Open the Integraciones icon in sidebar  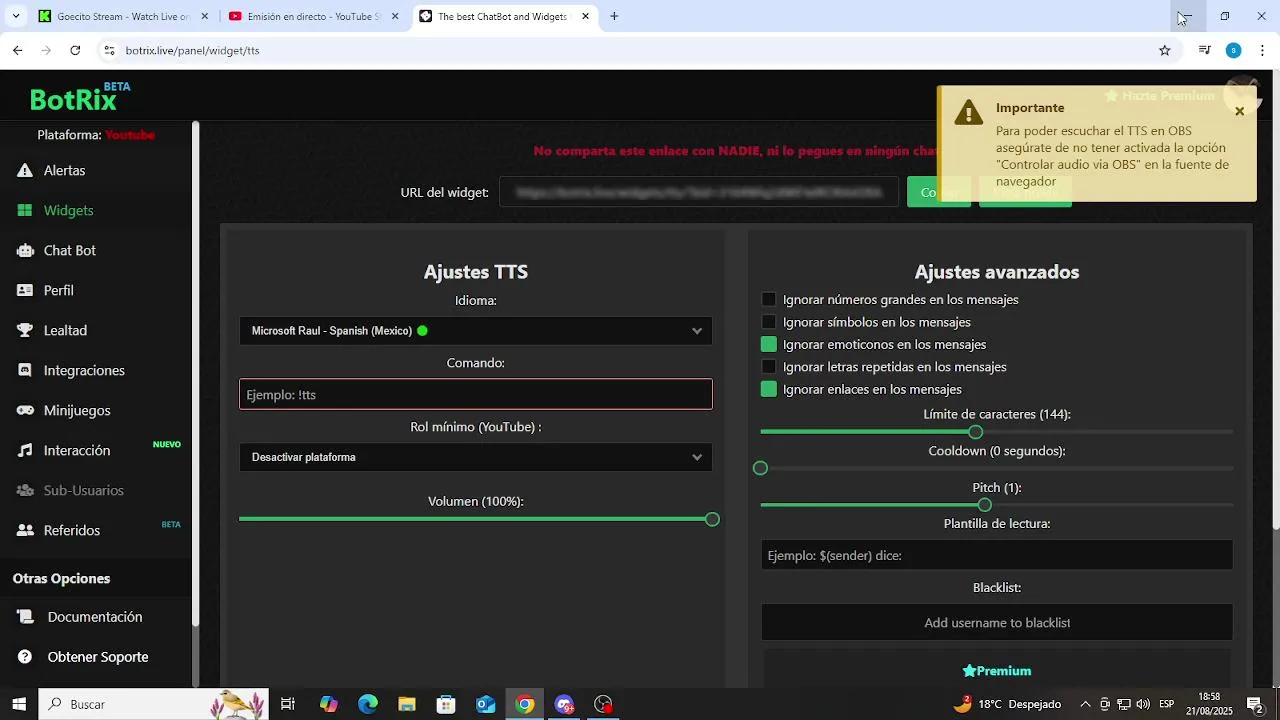25,371
